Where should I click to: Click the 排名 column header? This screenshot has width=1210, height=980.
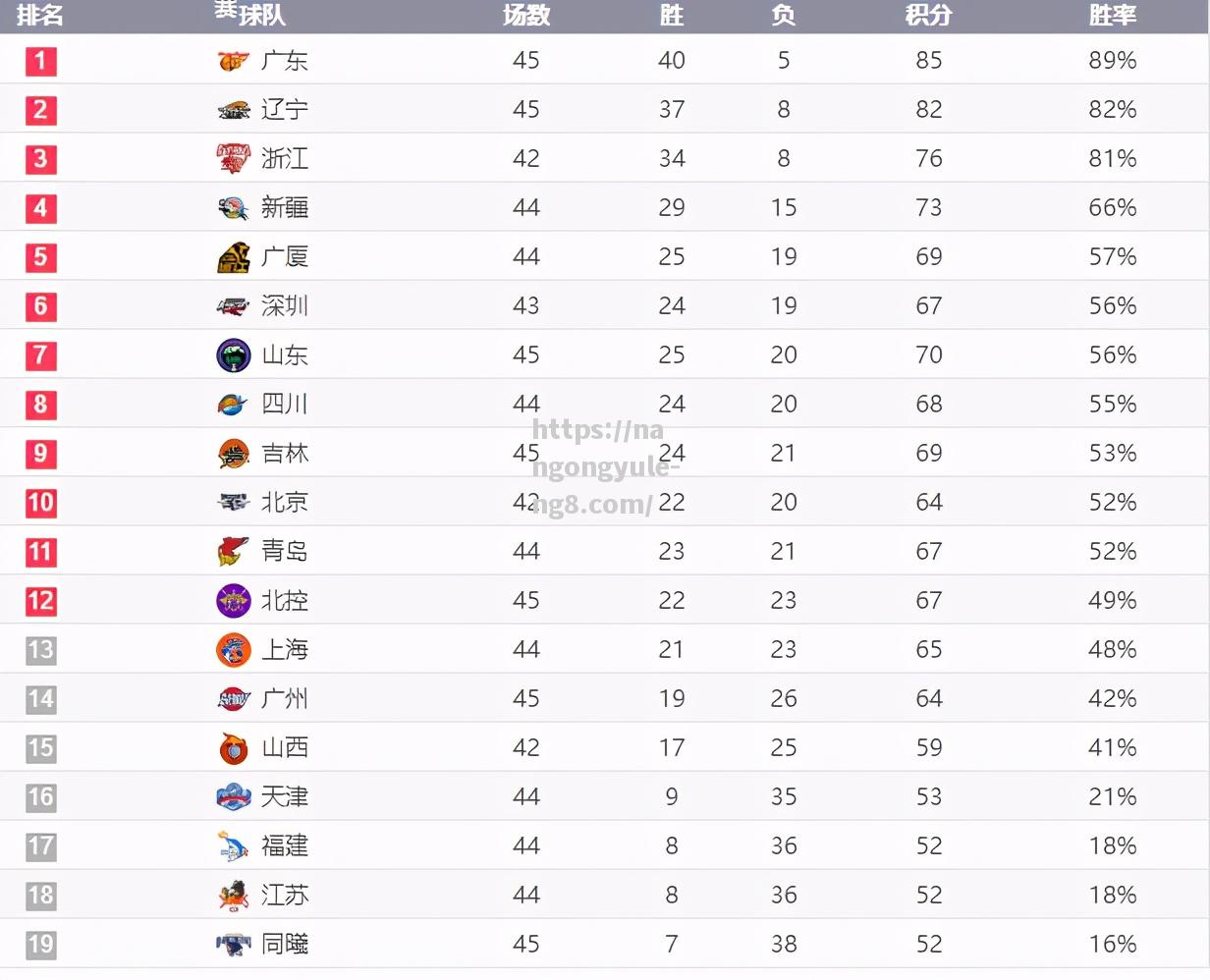[x=39, y=15]
